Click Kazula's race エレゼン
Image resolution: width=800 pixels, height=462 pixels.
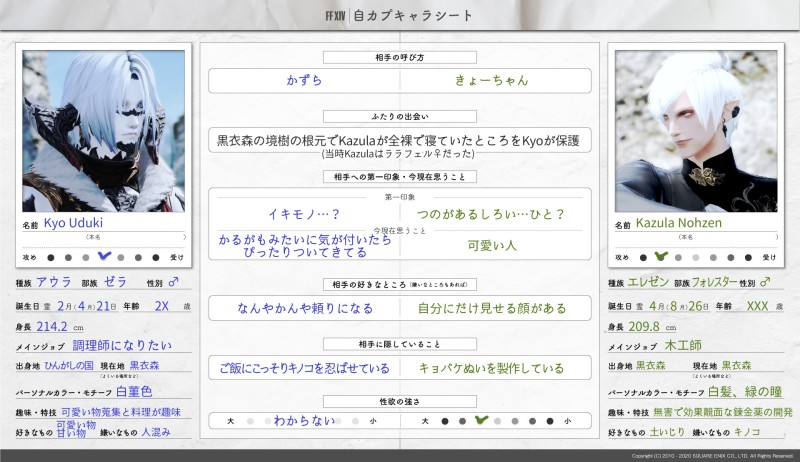pos(648,281)
